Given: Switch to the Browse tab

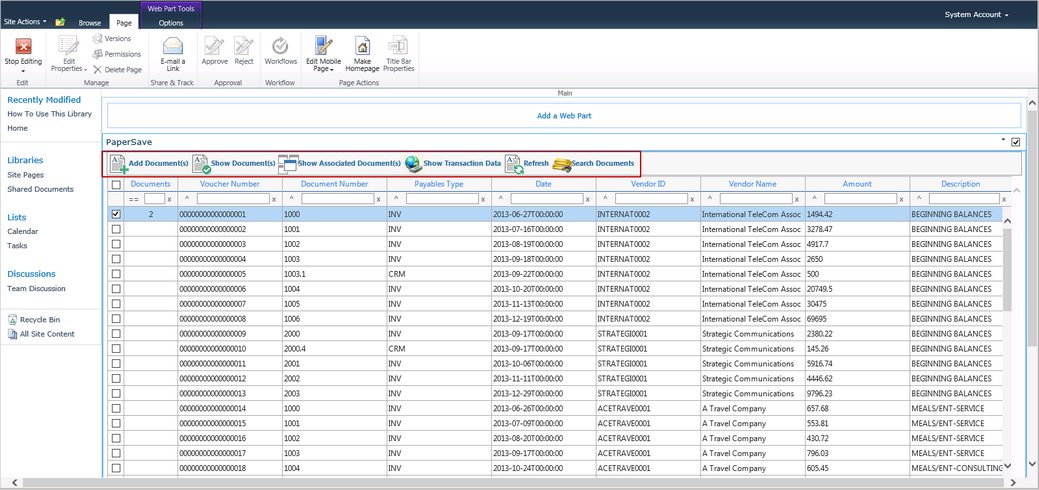Looking at the screenshot, I should point(89,23).
